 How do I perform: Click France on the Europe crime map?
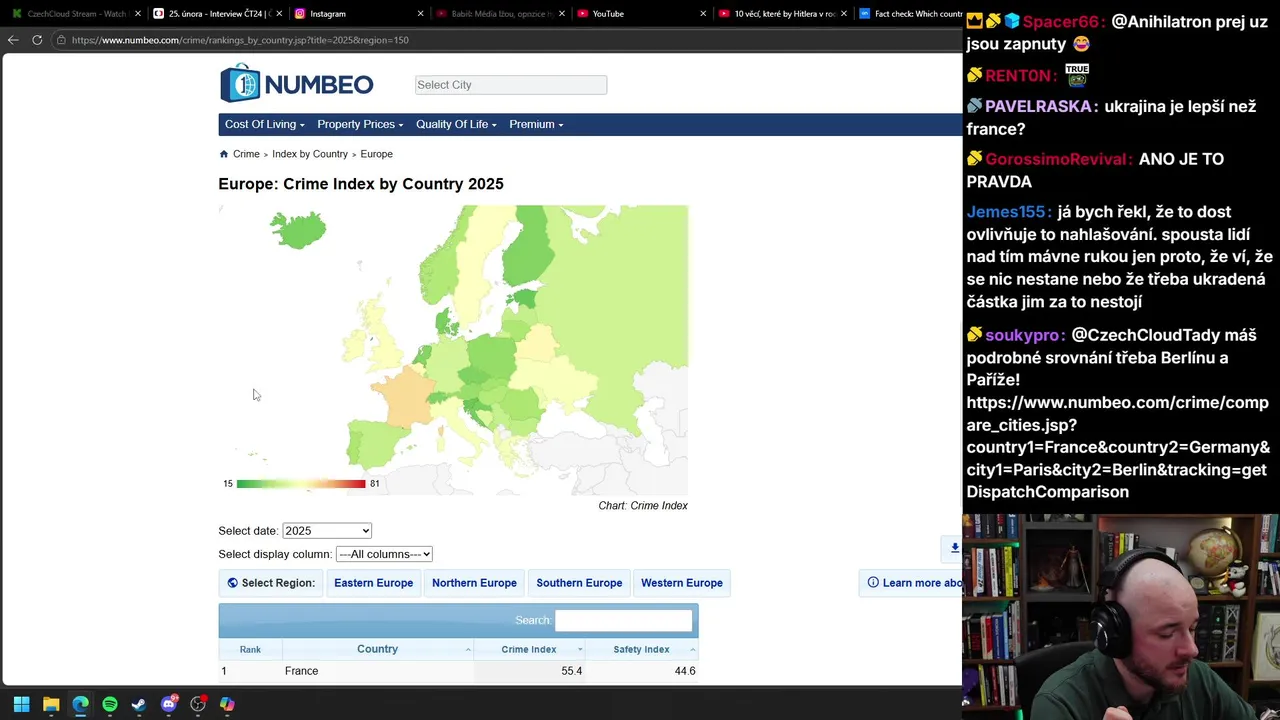(x=405, y=395)
